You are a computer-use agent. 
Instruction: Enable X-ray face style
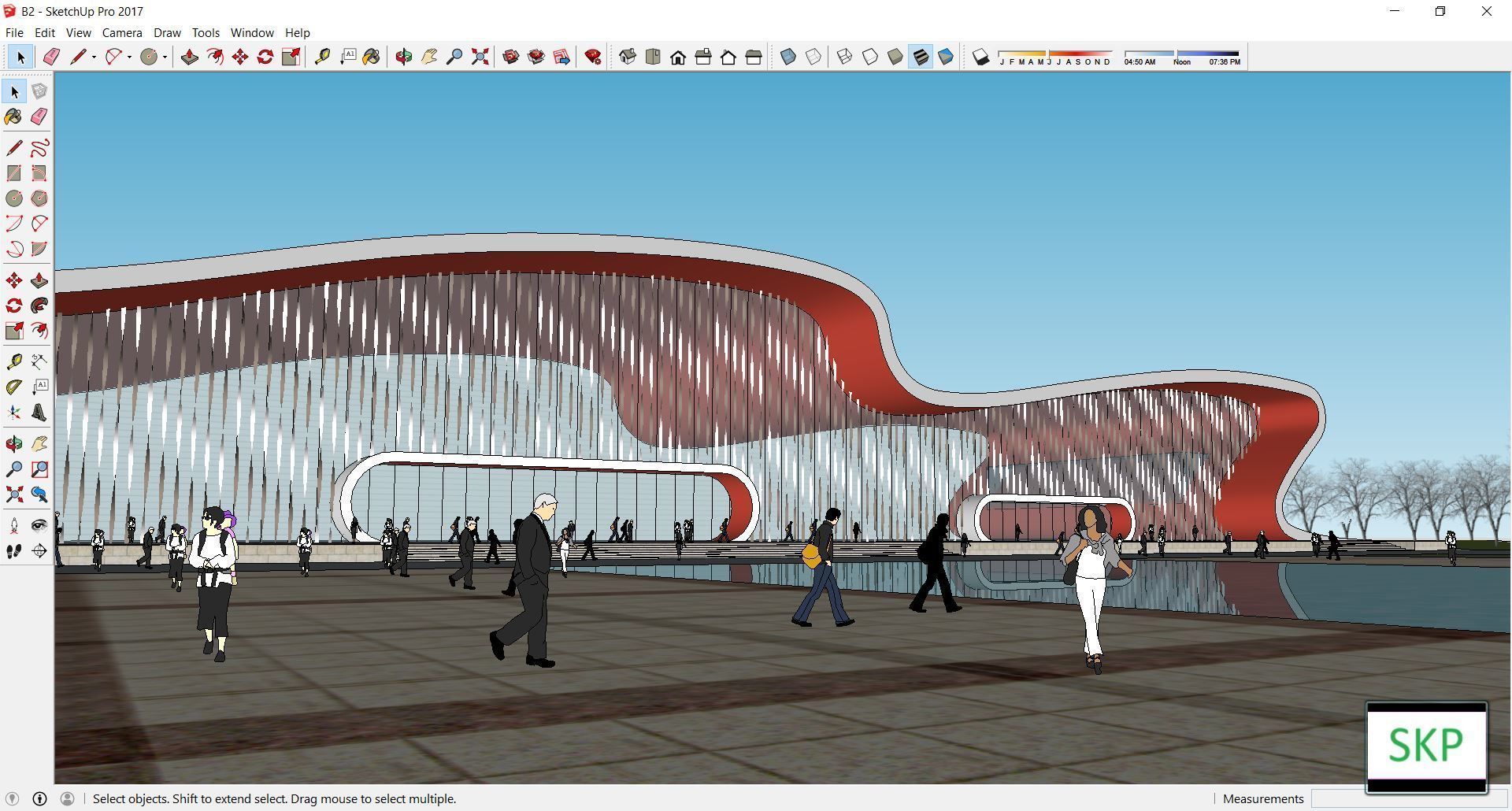pyautogui.click(x=788, y=56)
